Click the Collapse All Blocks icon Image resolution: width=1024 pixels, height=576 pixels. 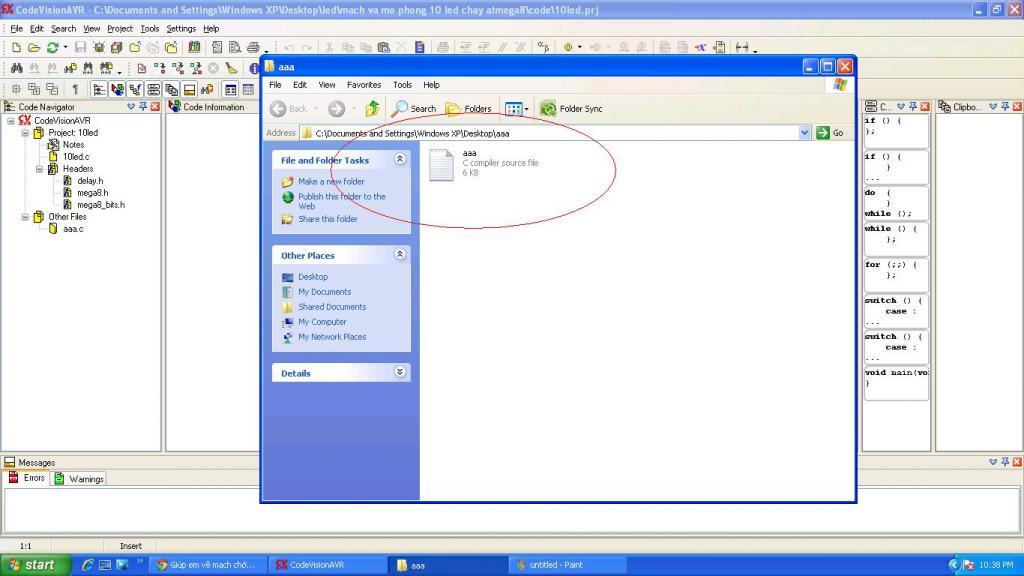coord(52,89)
